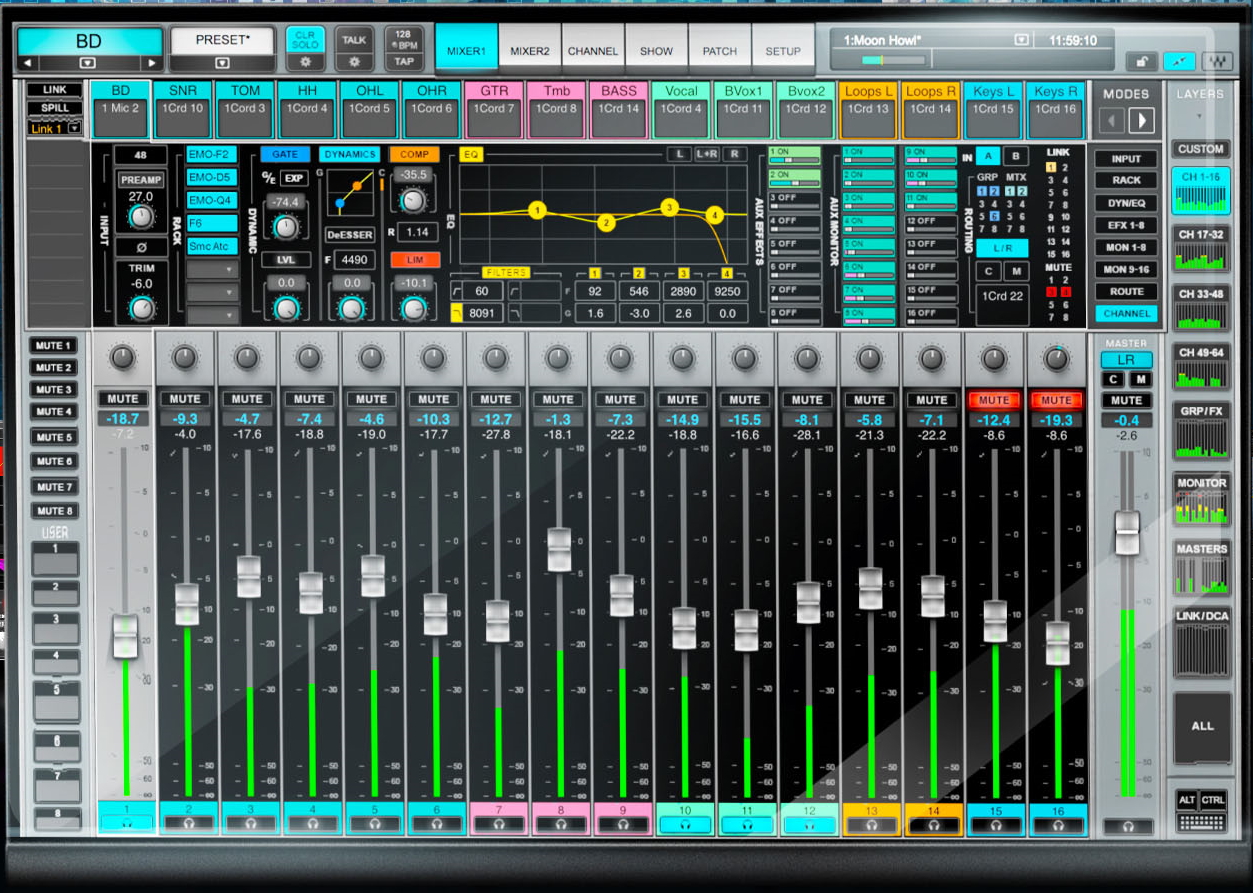The height and width of the screenshot is (893, 1253).
Task: Click the high-cut filter shape icon
Action: coord(459,314)
